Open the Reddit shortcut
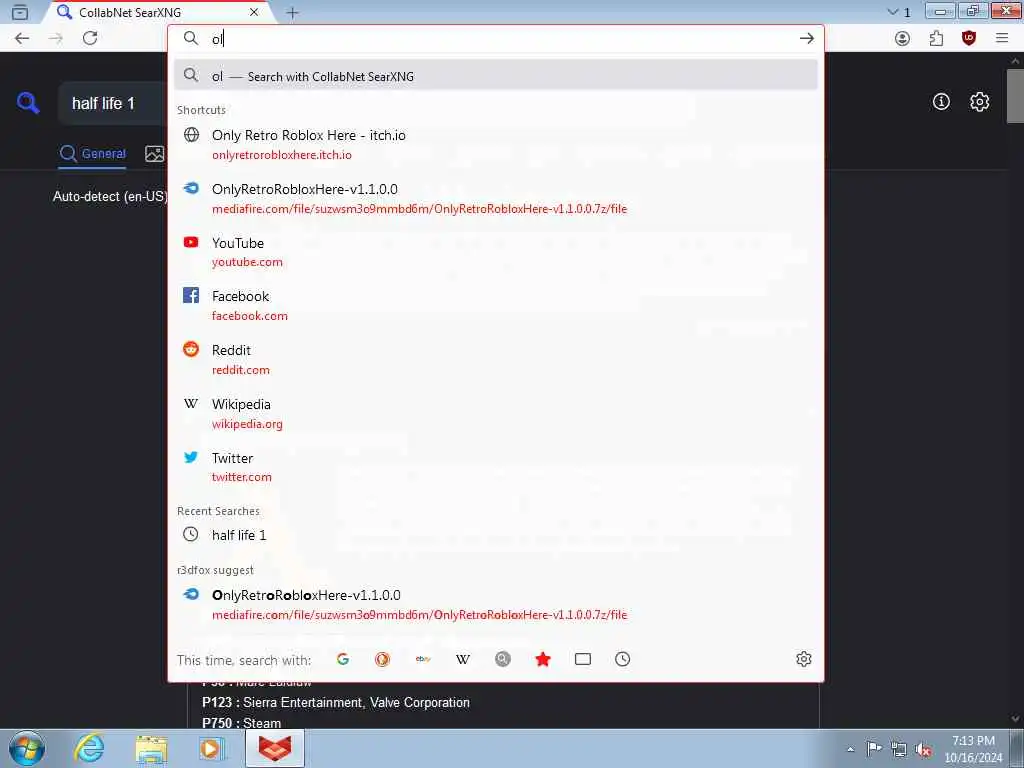Screen dimensions: 1024x768 (496, 360)
